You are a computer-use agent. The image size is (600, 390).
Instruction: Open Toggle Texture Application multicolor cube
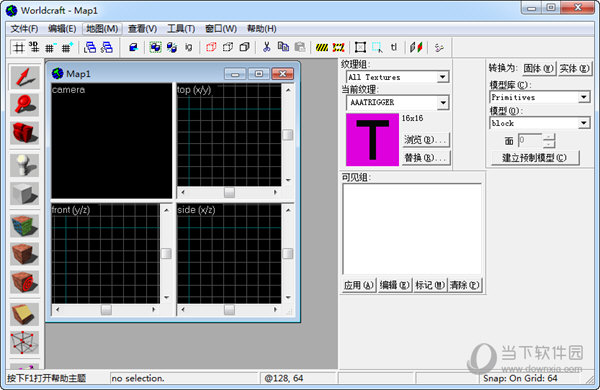(x=24, y=225)
